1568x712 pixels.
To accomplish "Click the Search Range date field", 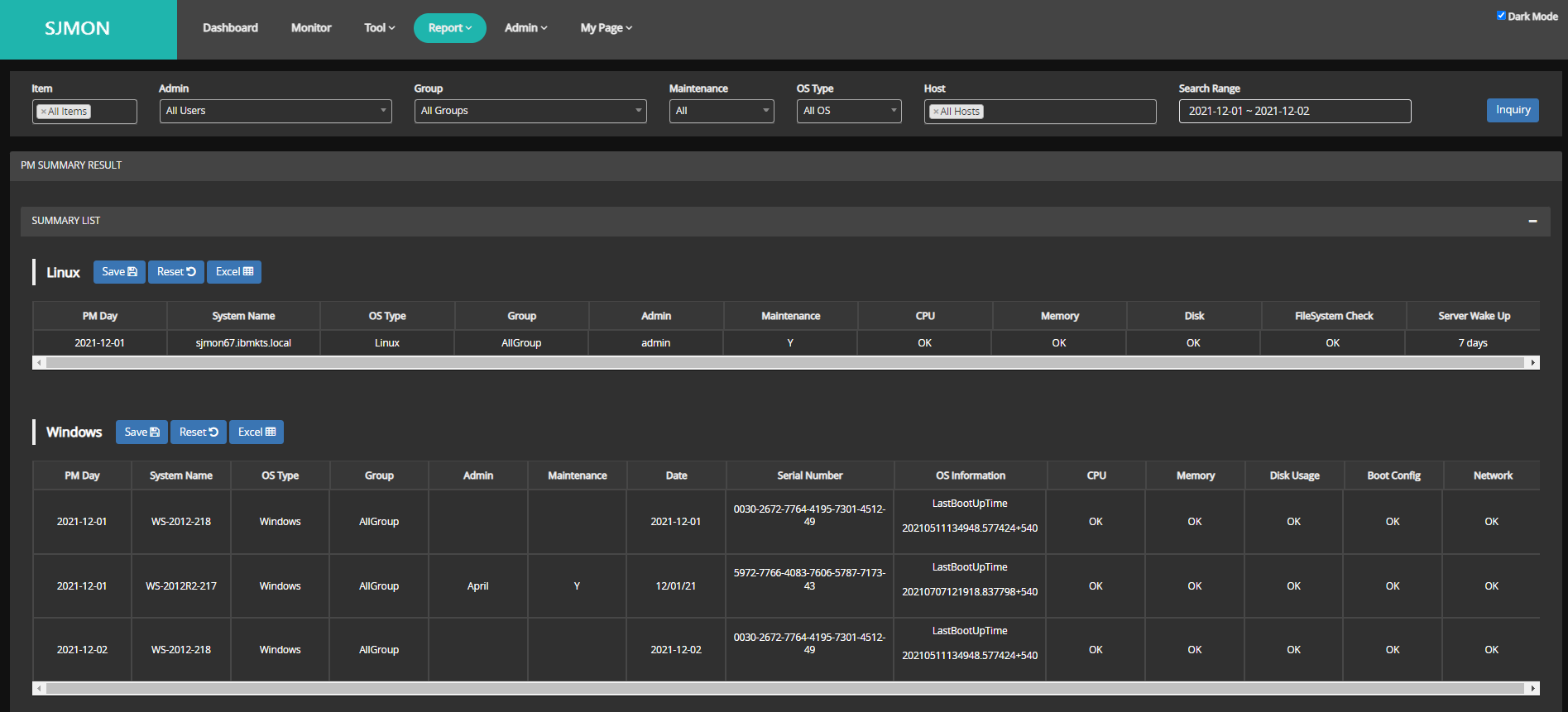I will tap(1294, 111).
